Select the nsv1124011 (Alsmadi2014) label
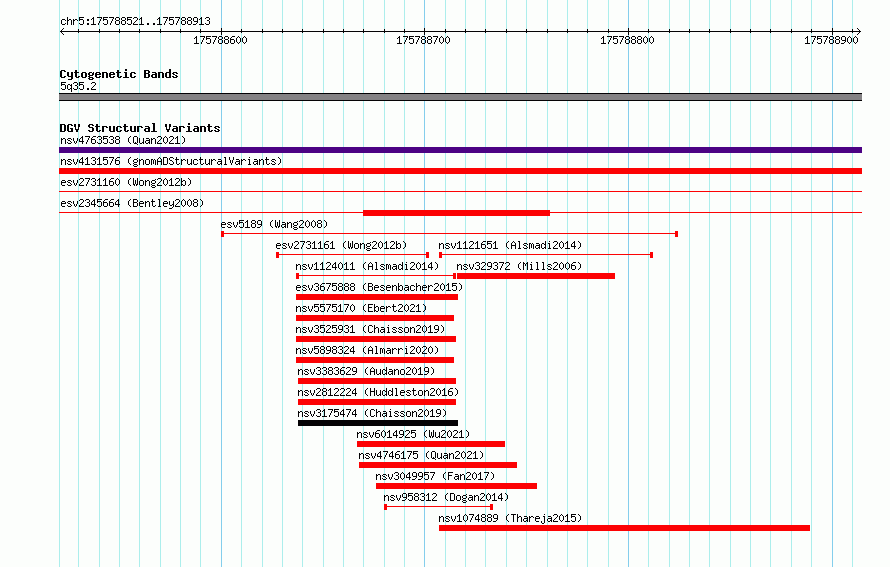890x567 pixels. point(367,266)
